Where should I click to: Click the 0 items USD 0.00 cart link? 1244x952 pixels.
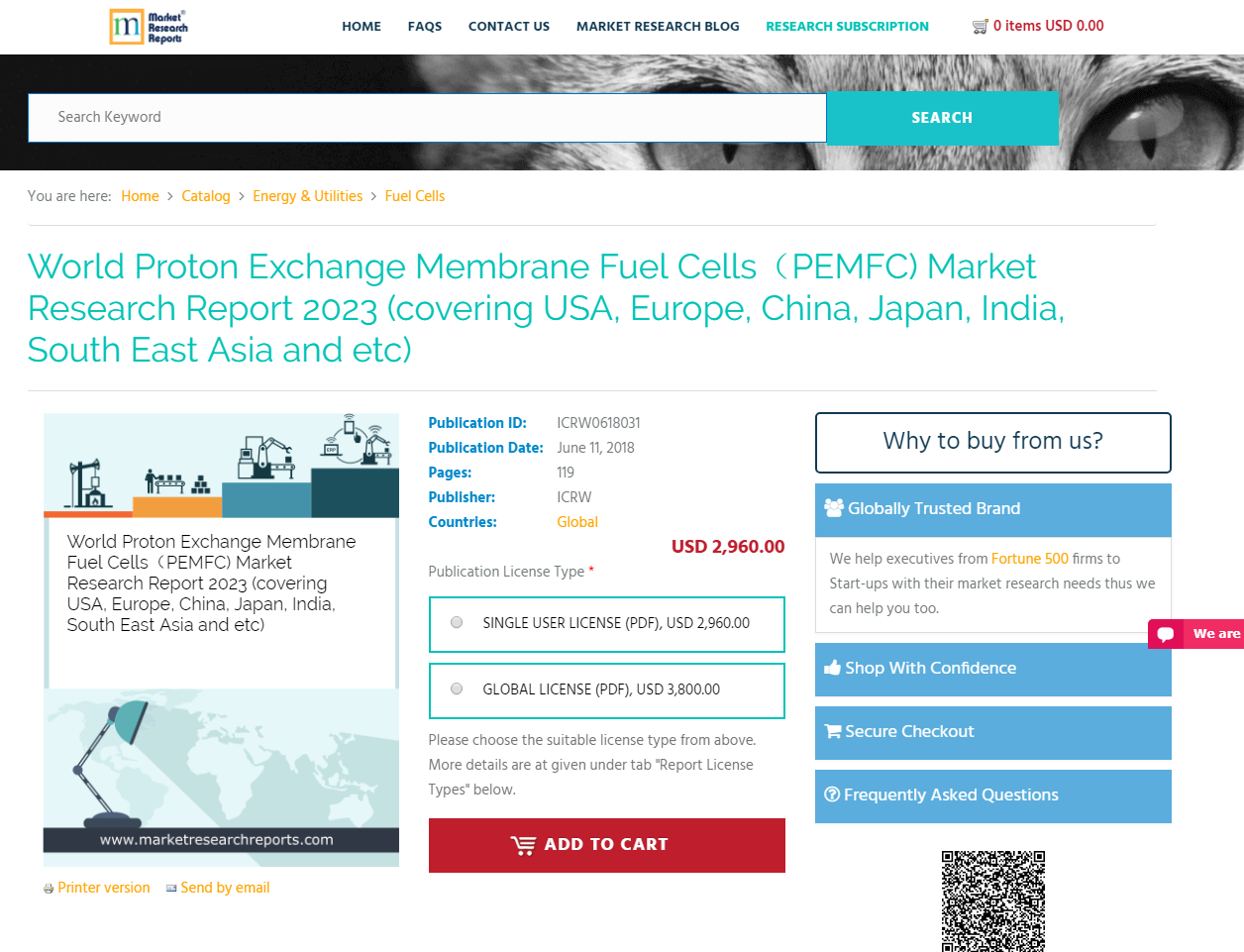[x=1048, y=27]
